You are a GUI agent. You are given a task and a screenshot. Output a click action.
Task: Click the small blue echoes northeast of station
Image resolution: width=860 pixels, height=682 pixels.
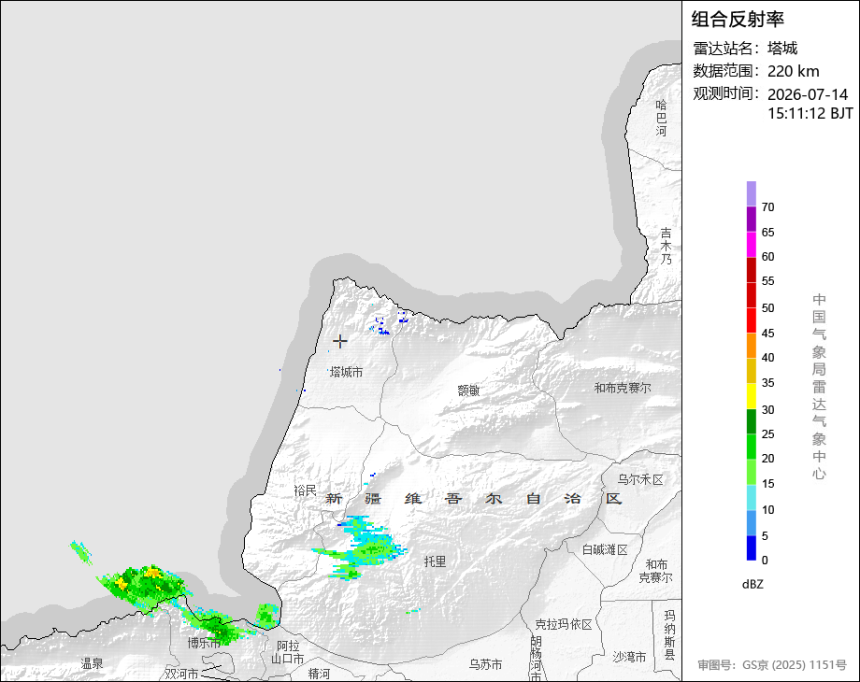coord(391,323)
